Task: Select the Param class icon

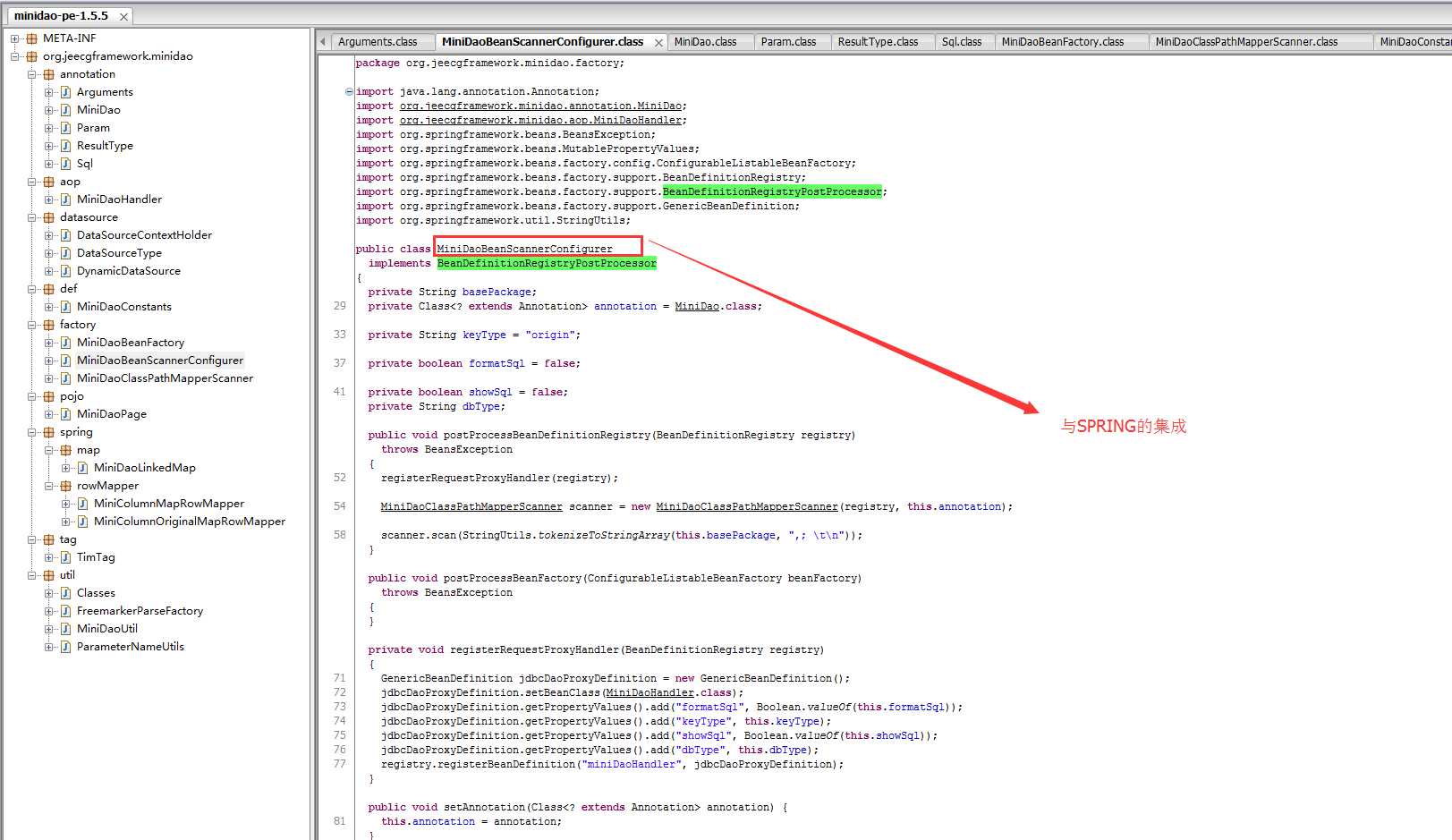Action: coord(65,128)
